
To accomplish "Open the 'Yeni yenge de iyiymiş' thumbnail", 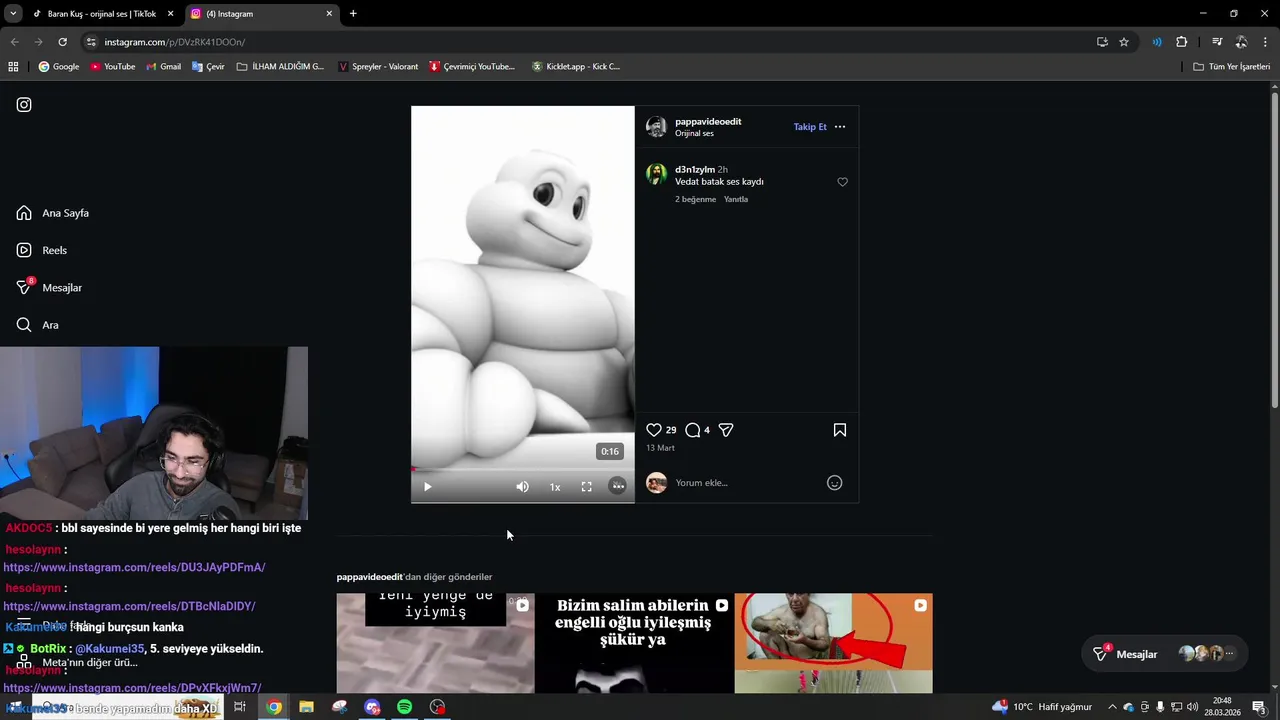I will coord(435,643).
